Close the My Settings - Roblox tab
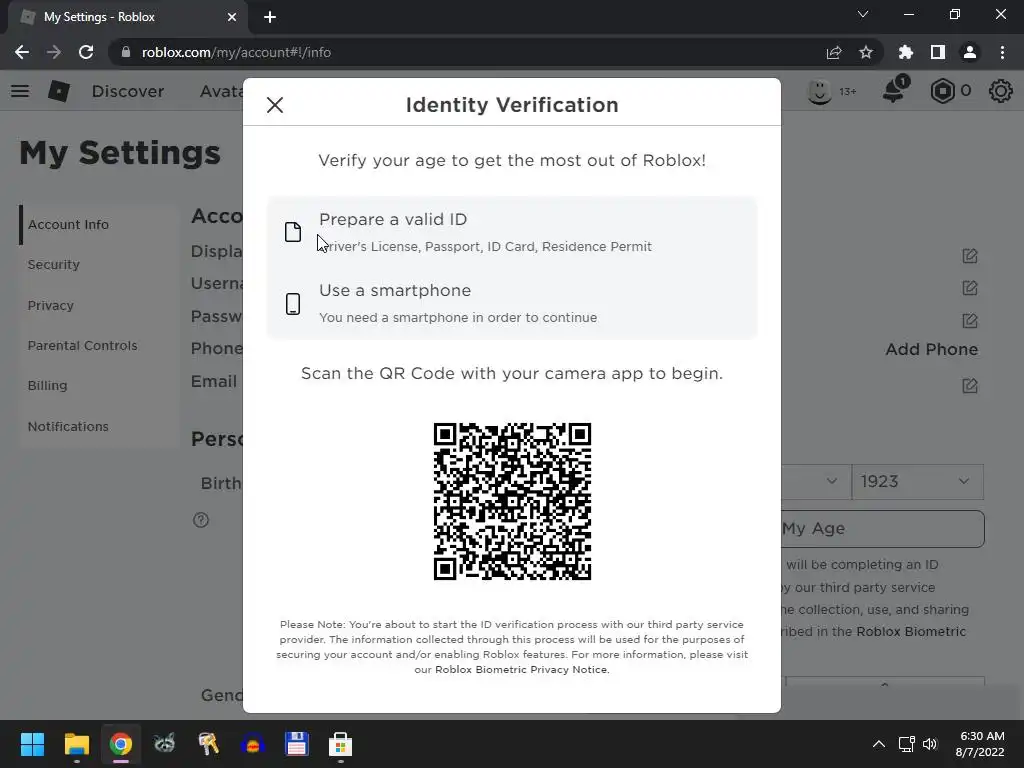This screenshot has height=768, width=1024. pyautogui.click(x=232, y=18)
